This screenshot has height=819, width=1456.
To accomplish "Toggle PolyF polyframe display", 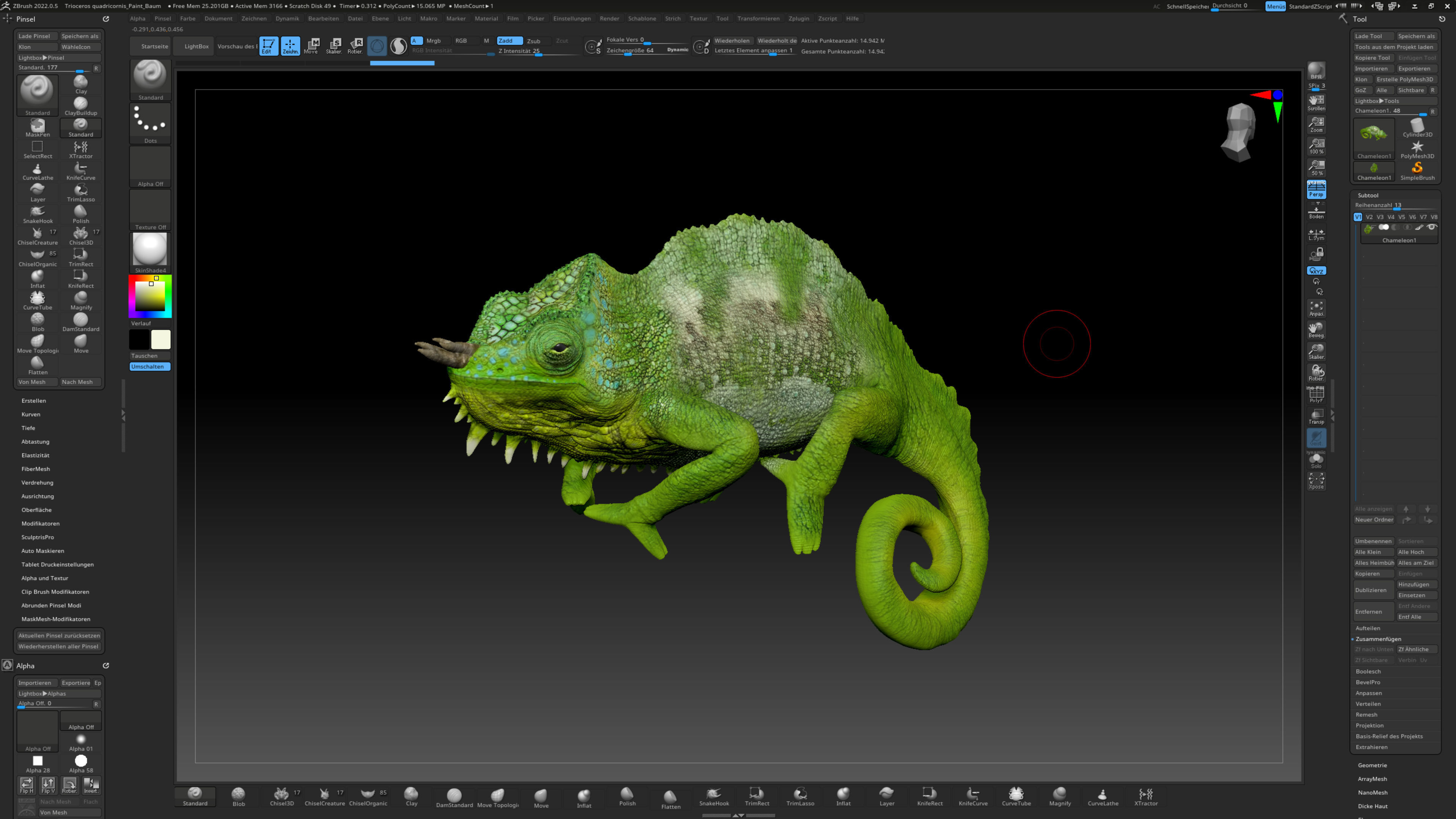I will 1316,394.
